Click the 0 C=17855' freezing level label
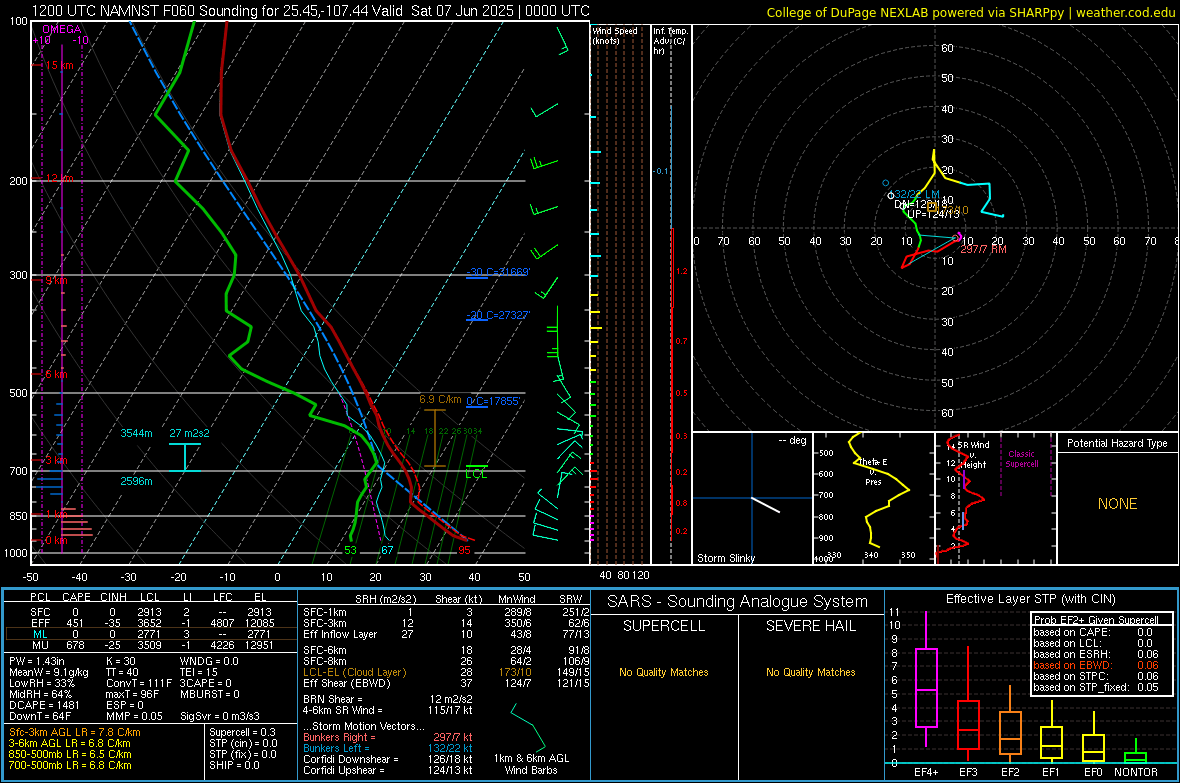The image size is (1180, 783). coord(493,401)
